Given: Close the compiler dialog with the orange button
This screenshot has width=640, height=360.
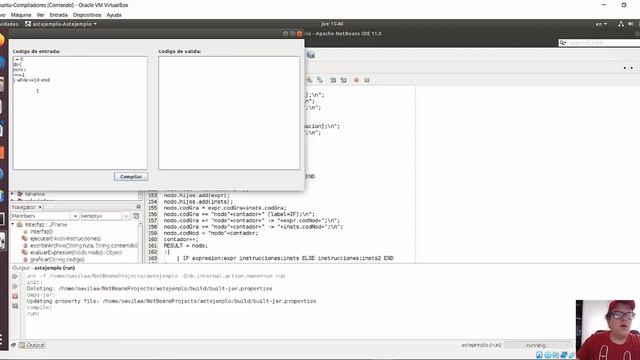Looking at the screenshot, I should coord(300,33).
